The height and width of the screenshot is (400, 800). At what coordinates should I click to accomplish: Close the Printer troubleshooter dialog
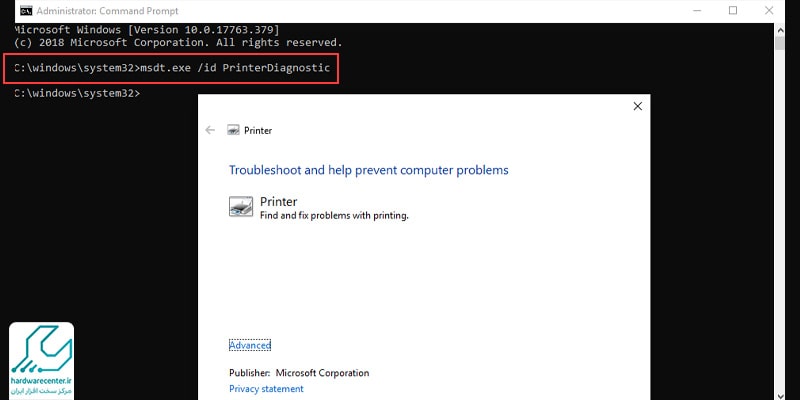coord(637,106)
